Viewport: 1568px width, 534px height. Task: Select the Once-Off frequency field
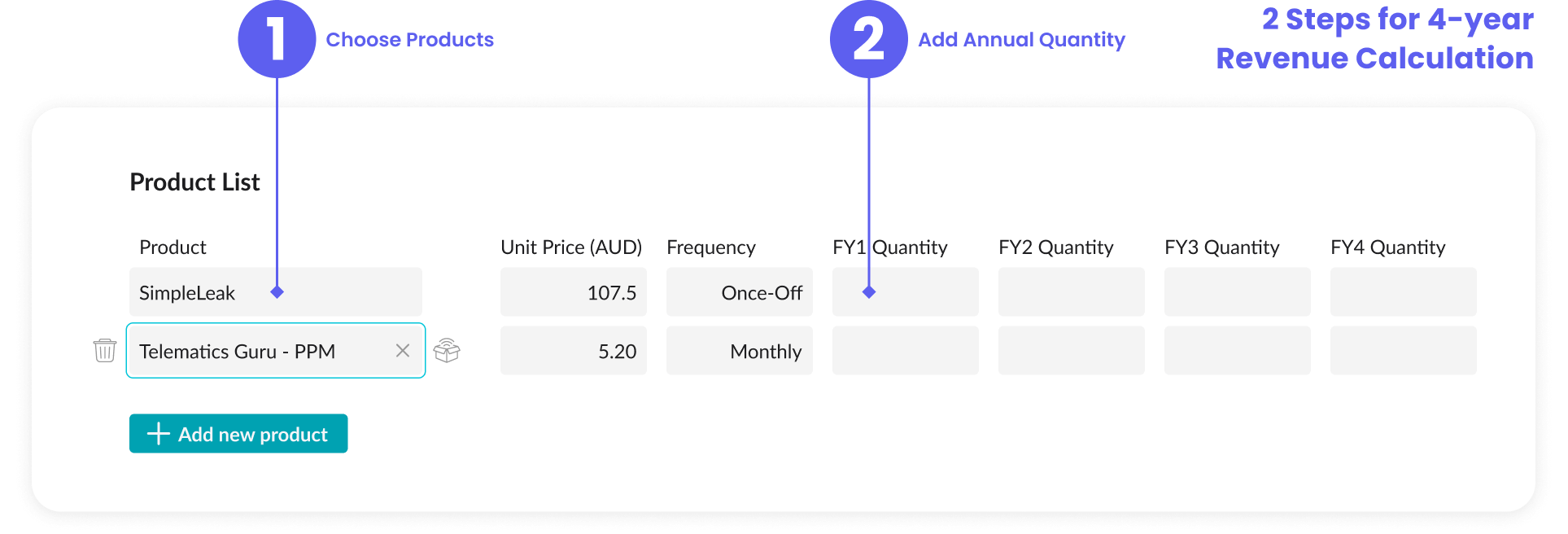(740, 292)
